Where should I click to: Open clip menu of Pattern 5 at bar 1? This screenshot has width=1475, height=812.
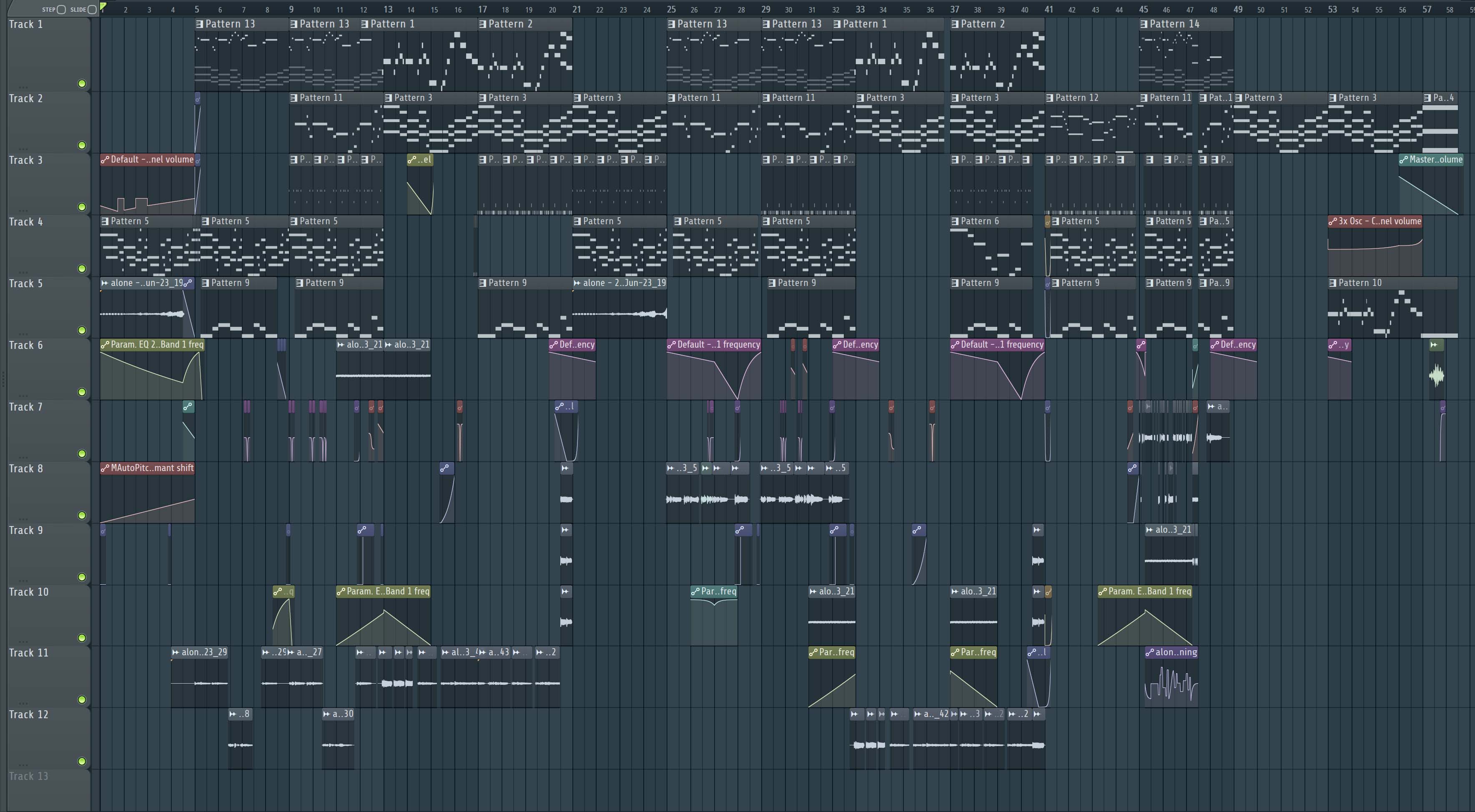point(105,221)
